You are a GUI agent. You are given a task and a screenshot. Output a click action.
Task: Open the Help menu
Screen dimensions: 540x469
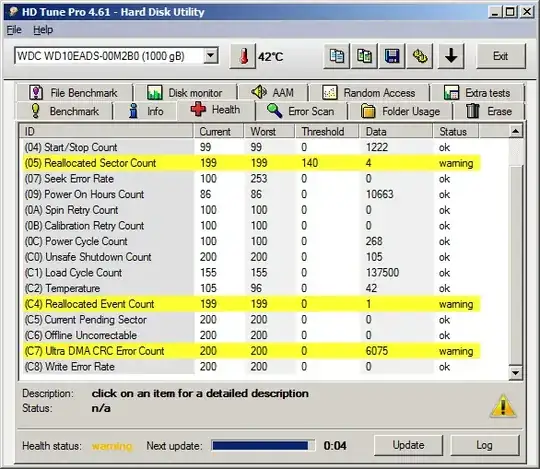point(43,30)
